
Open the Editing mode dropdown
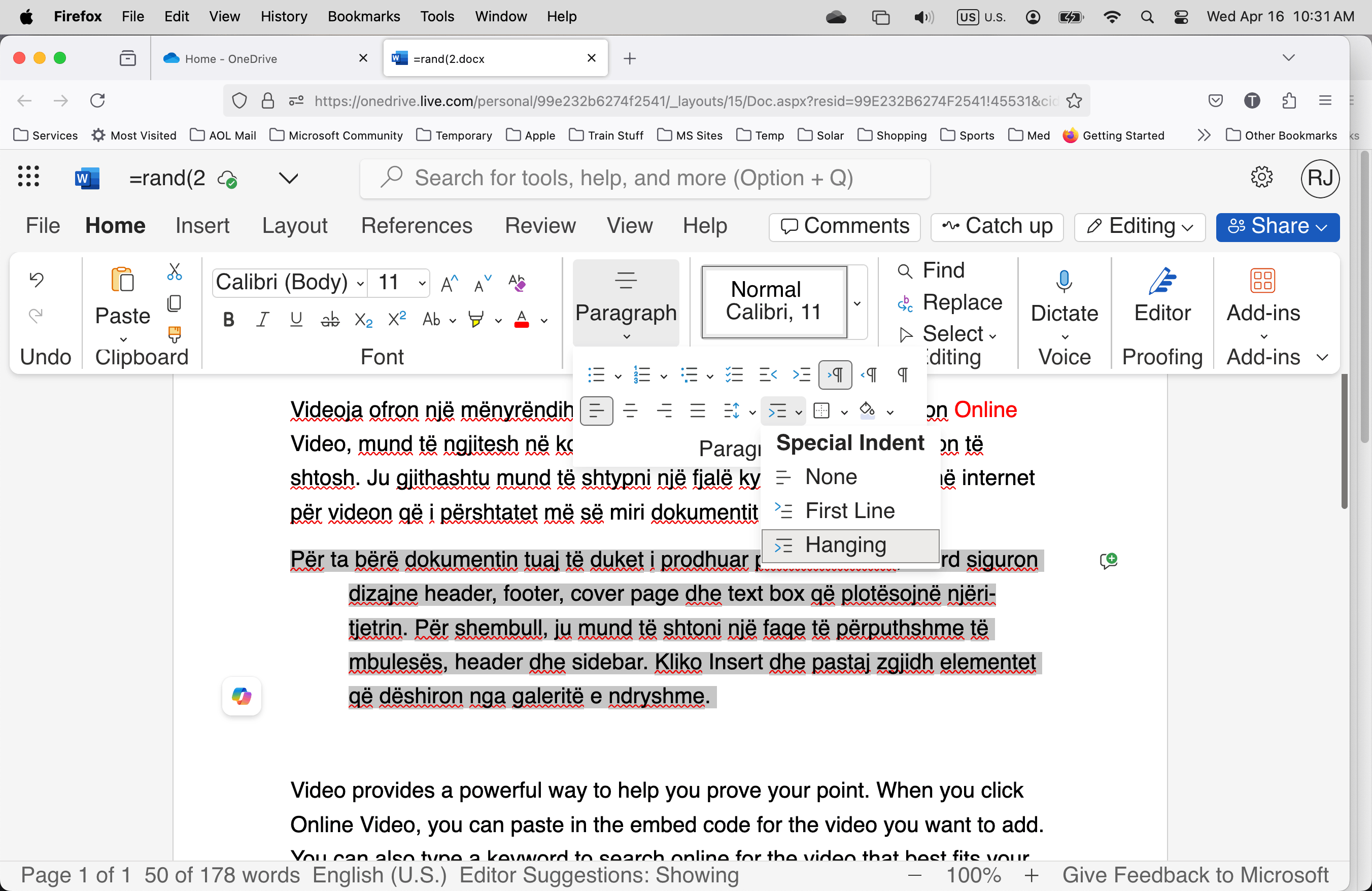1139,226
